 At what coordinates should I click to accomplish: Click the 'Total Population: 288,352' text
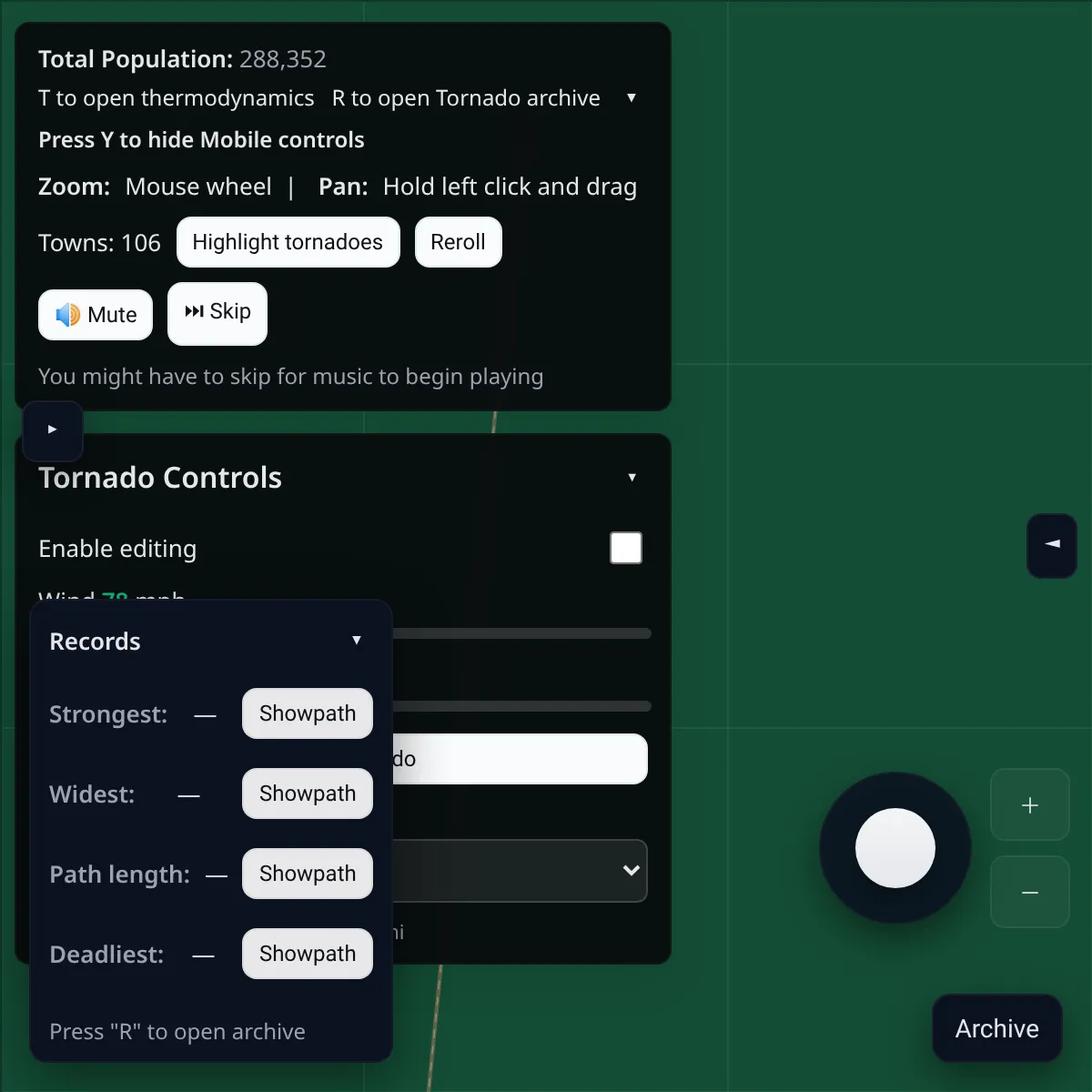tap(182, 59)
